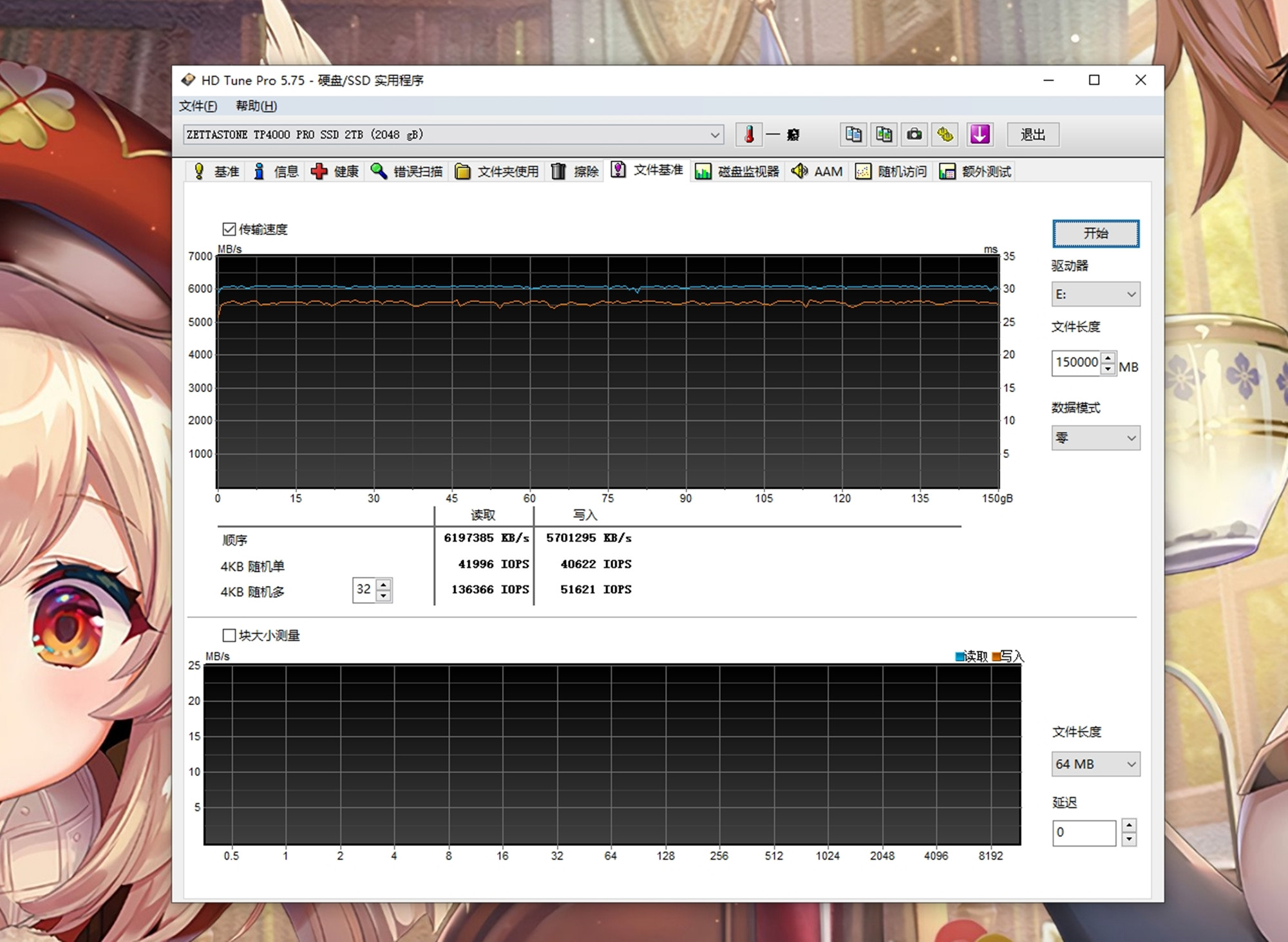Click the sequential read value 6197385 KB/s
Viewport: 1288px width, 942px height.
(486, 538)
